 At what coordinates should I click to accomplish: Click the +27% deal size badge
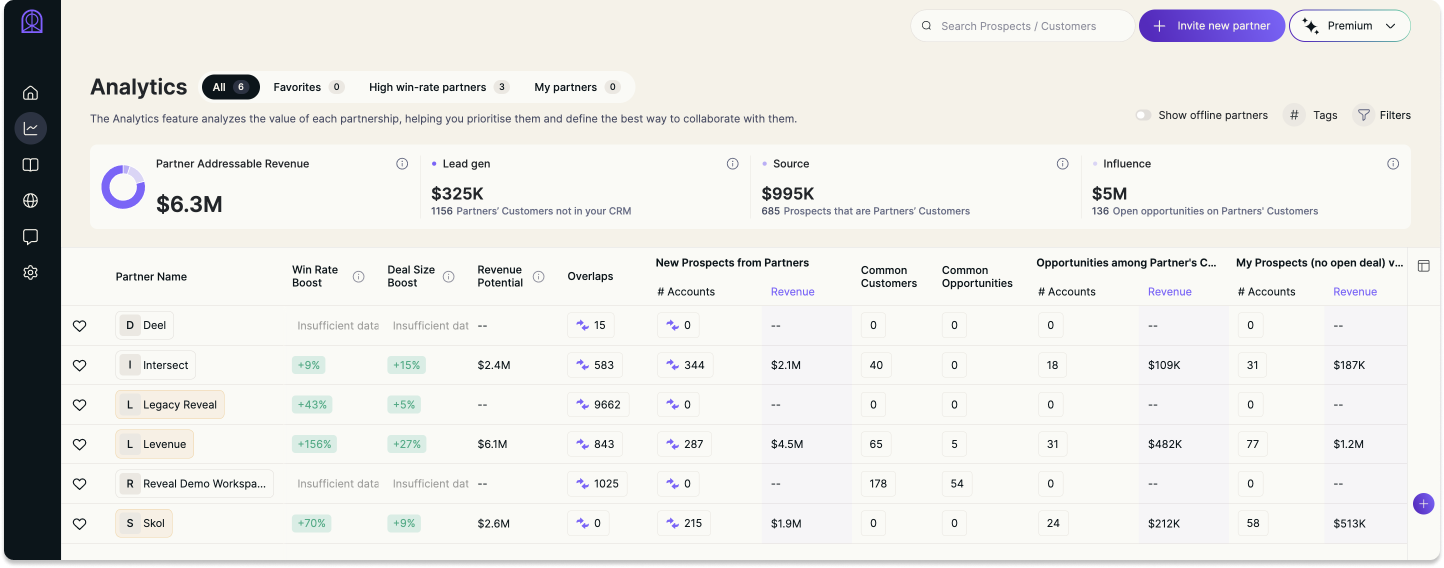point(407,444)
